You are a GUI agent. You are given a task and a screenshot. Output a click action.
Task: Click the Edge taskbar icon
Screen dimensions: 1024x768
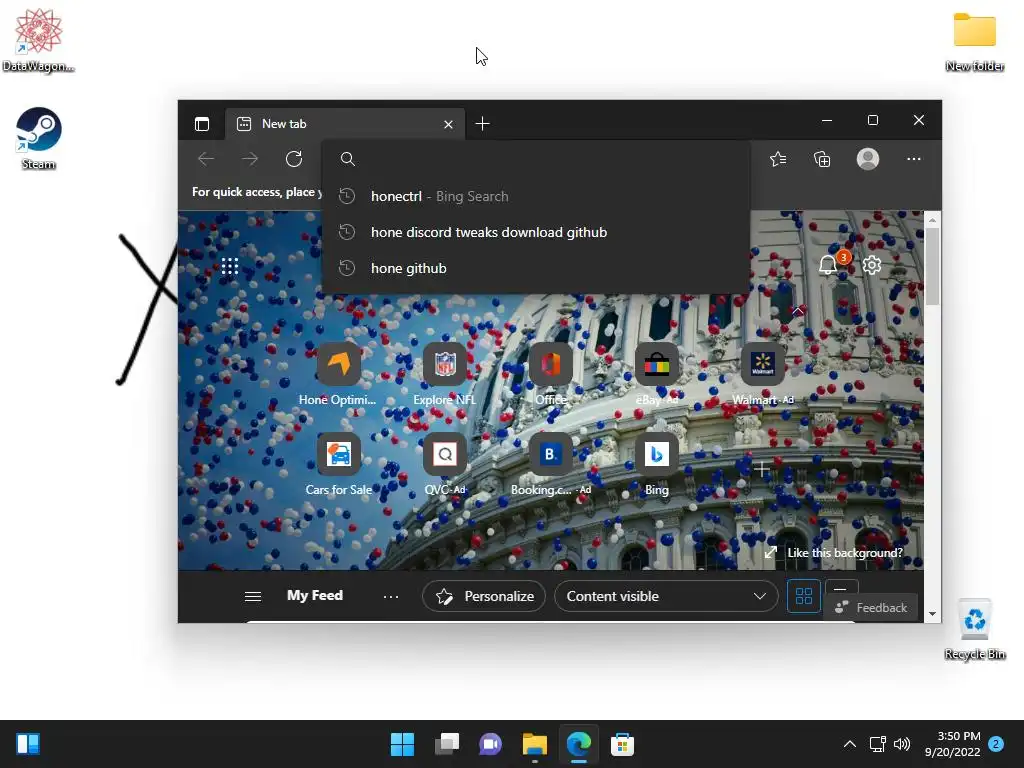coord(579,744)
